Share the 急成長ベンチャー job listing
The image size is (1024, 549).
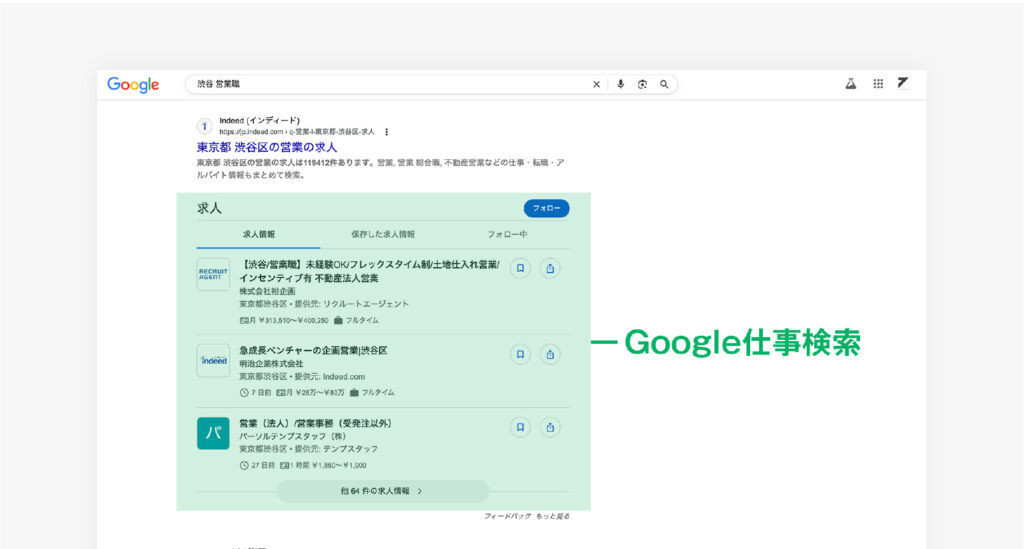click(550, 354)
